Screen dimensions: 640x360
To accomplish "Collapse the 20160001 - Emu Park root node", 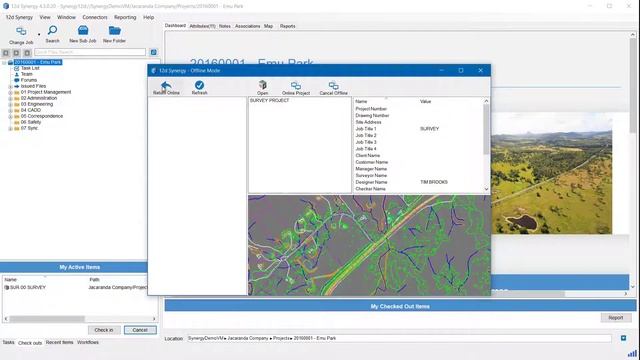I will 4,62.
